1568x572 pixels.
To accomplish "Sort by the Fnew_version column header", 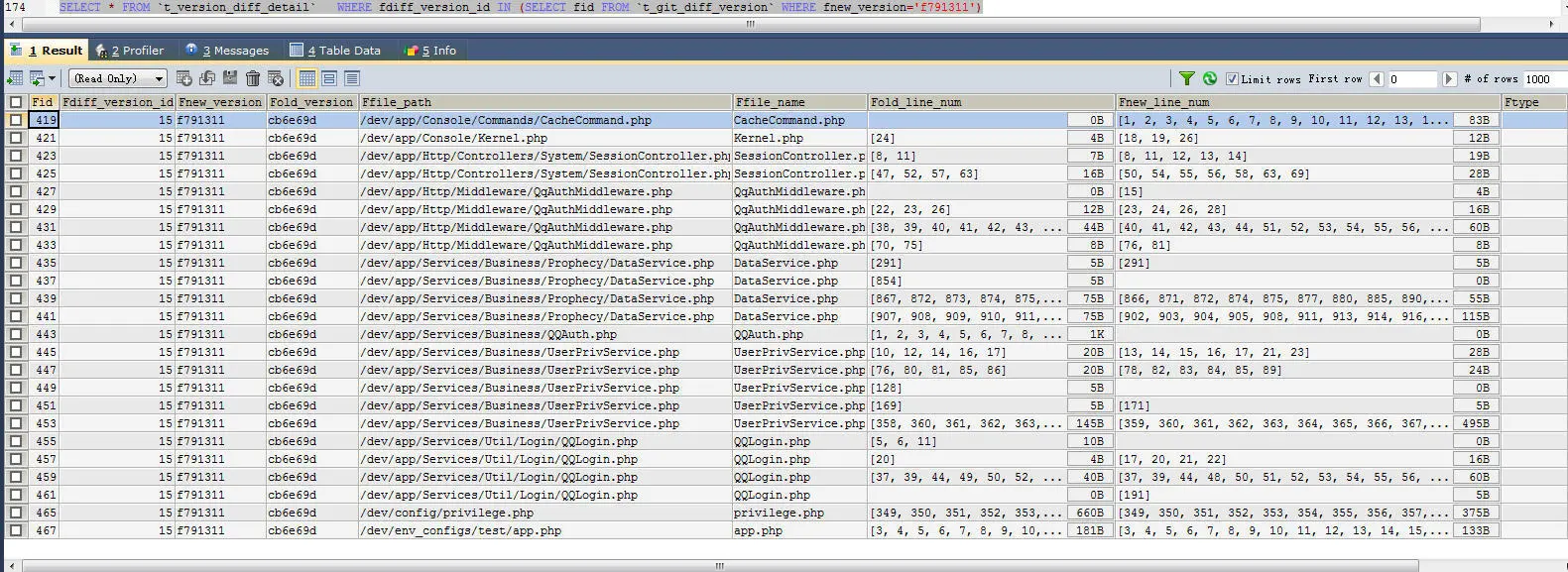I will point(220,102).
